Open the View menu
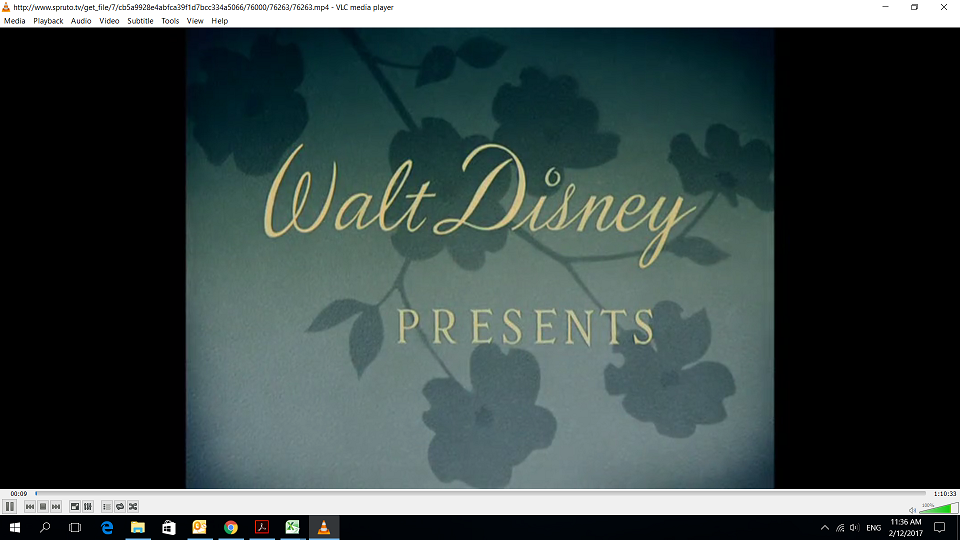This screenshot has width=960, height=540. point(195,21)
